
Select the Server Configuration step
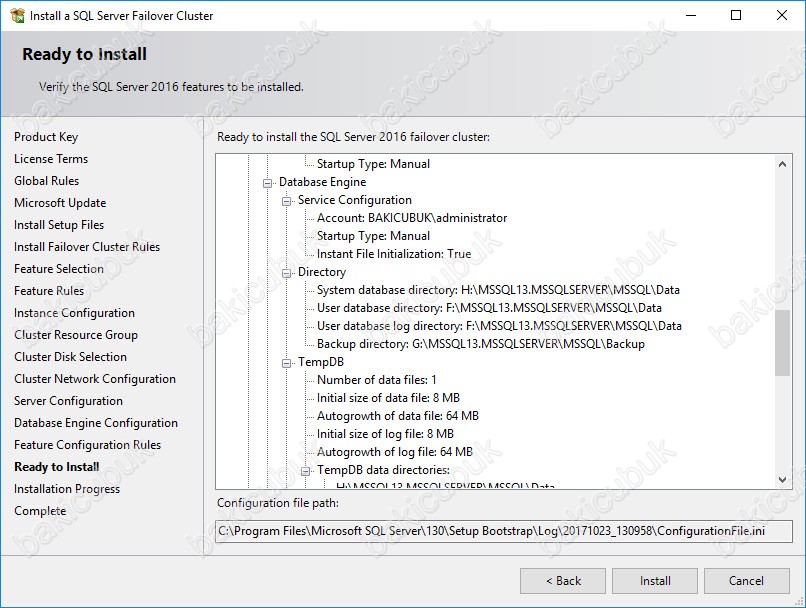click(x=68, y=401)
